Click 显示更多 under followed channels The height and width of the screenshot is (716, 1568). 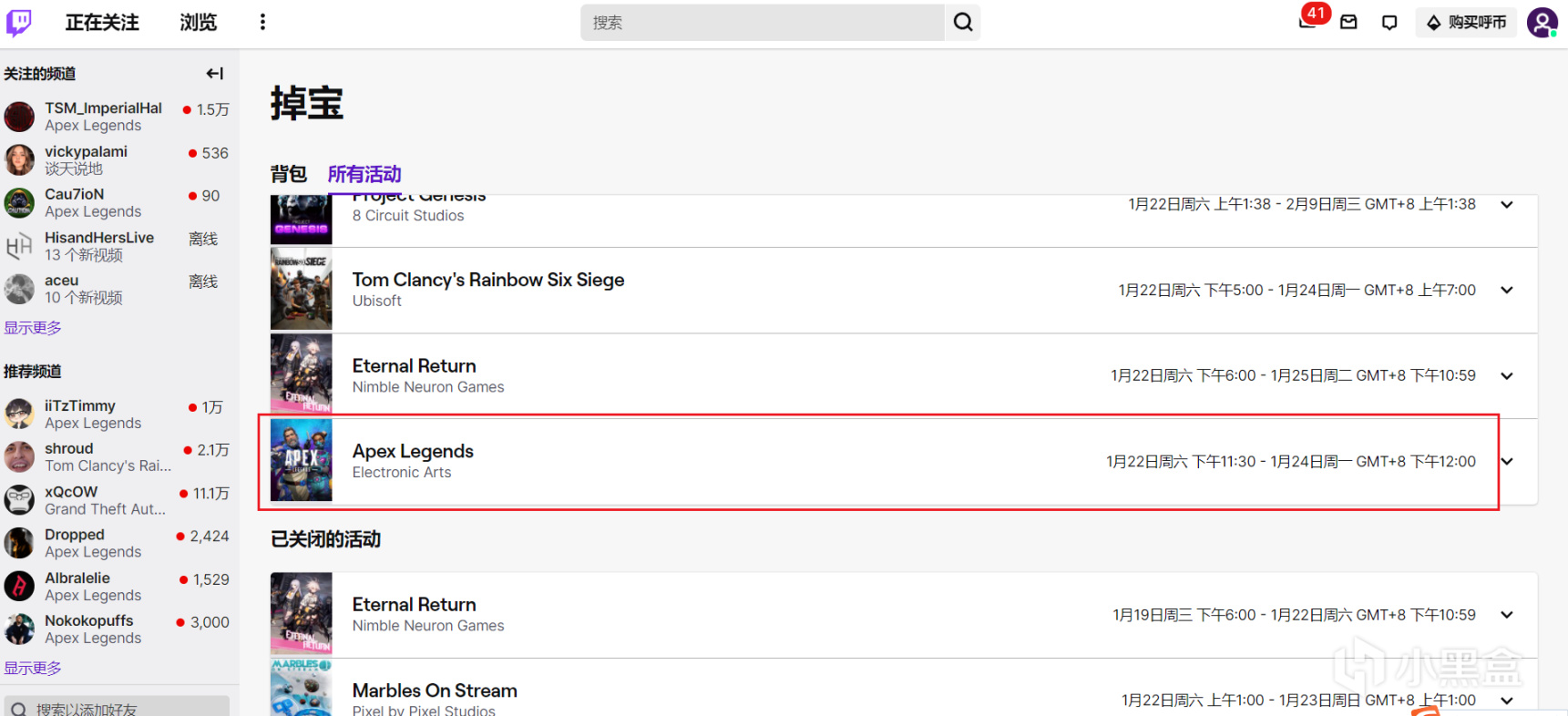coord(33,327)
